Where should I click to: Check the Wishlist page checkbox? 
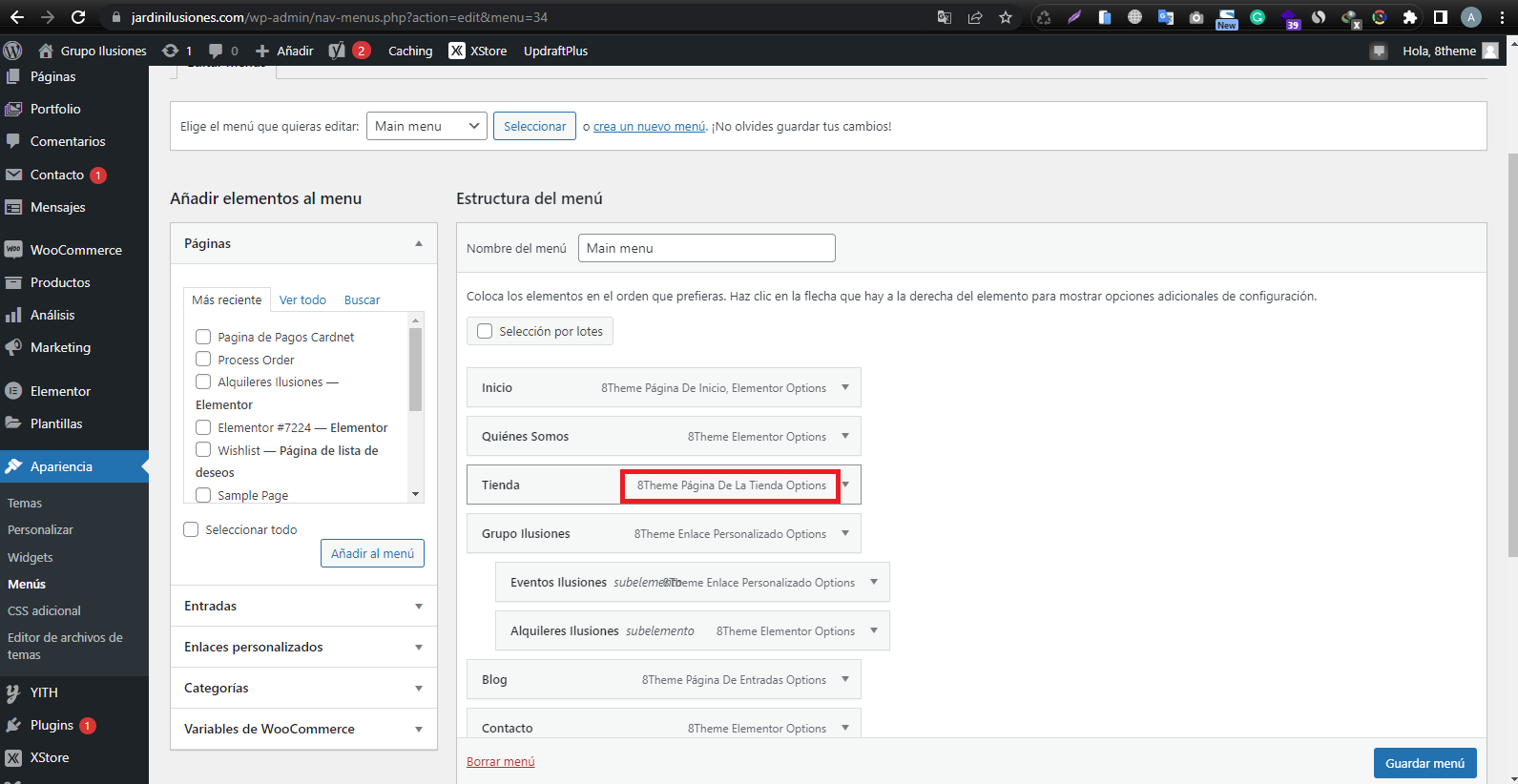(203, 450)
